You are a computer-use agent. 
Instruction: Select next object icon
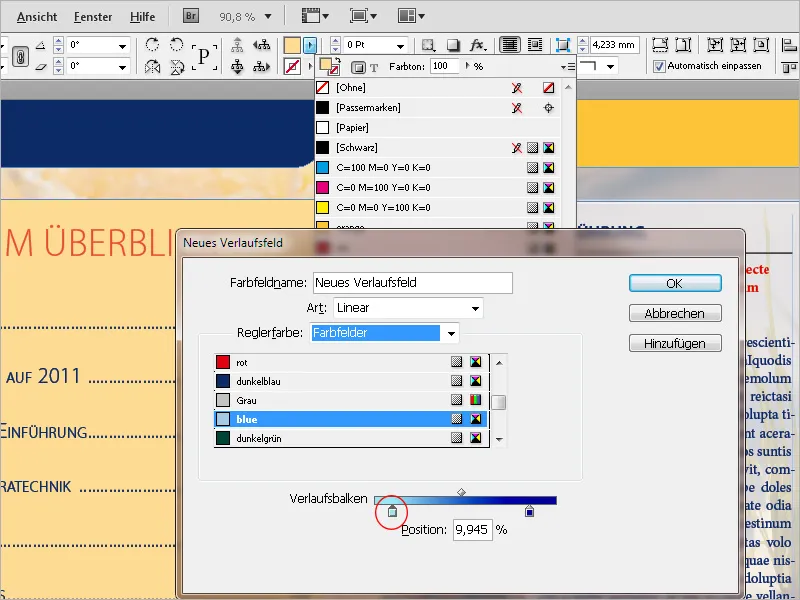coord(262,66)
